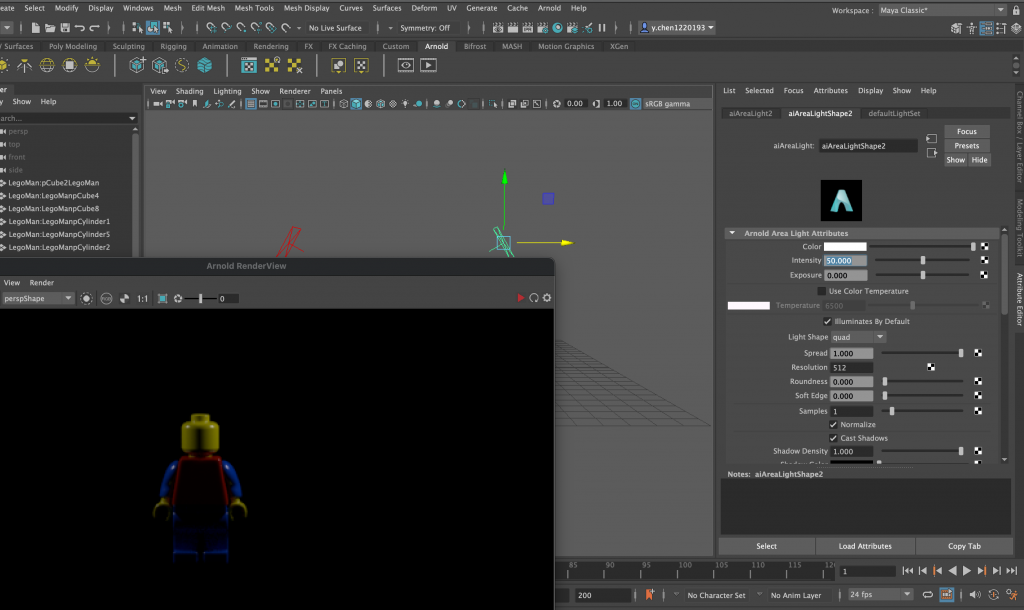Click the Undo arrow icon
1024x610 pixels.
click(80, 28)
